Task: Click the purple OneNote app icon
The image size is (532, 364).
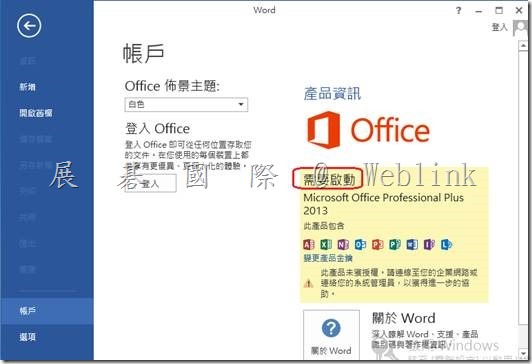Action: (343, 244)
